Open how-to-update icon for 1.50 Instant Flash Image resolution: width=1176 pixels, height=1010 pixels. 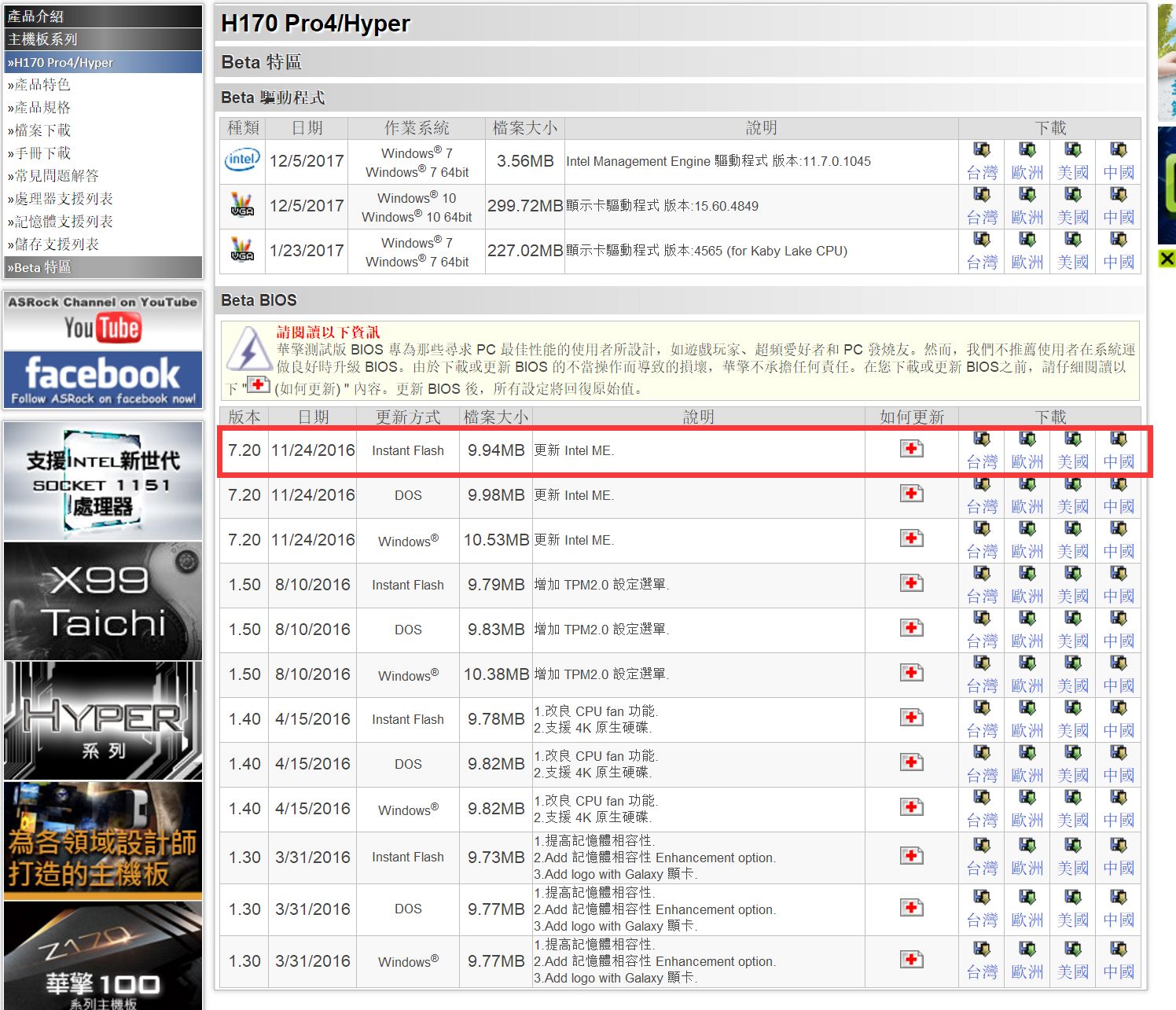(x=912, y=583)
